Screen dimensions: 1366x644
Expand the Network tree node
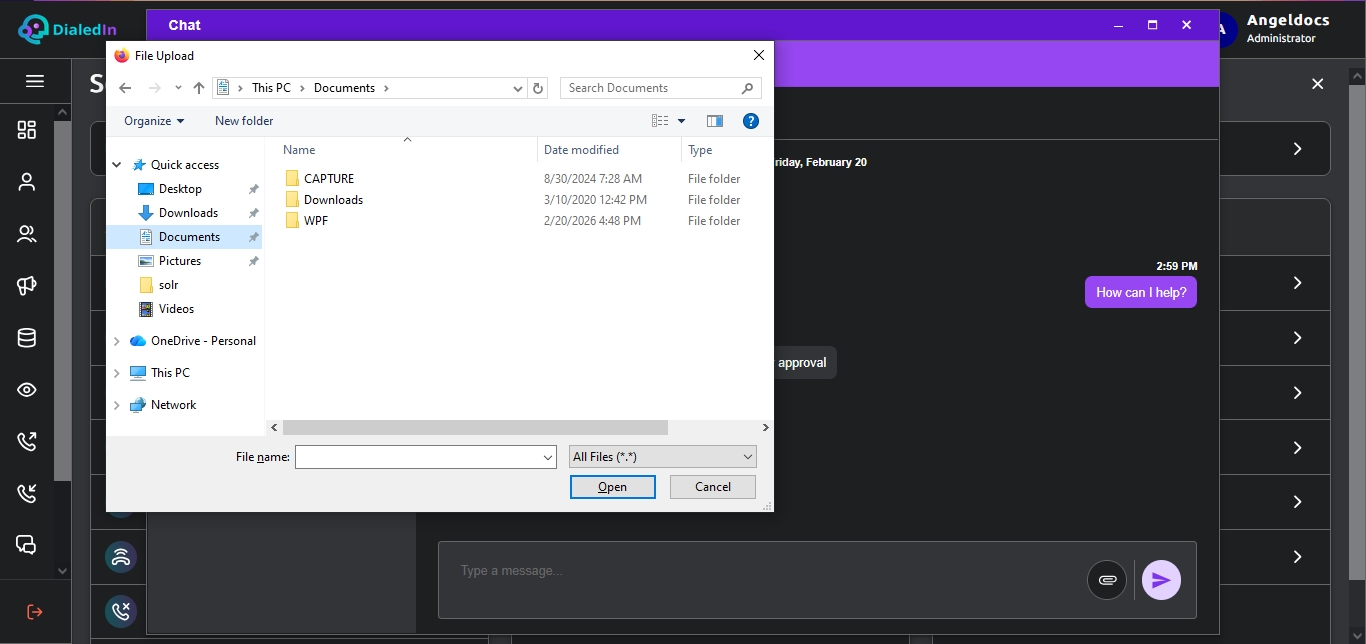(x=117, y=405)
